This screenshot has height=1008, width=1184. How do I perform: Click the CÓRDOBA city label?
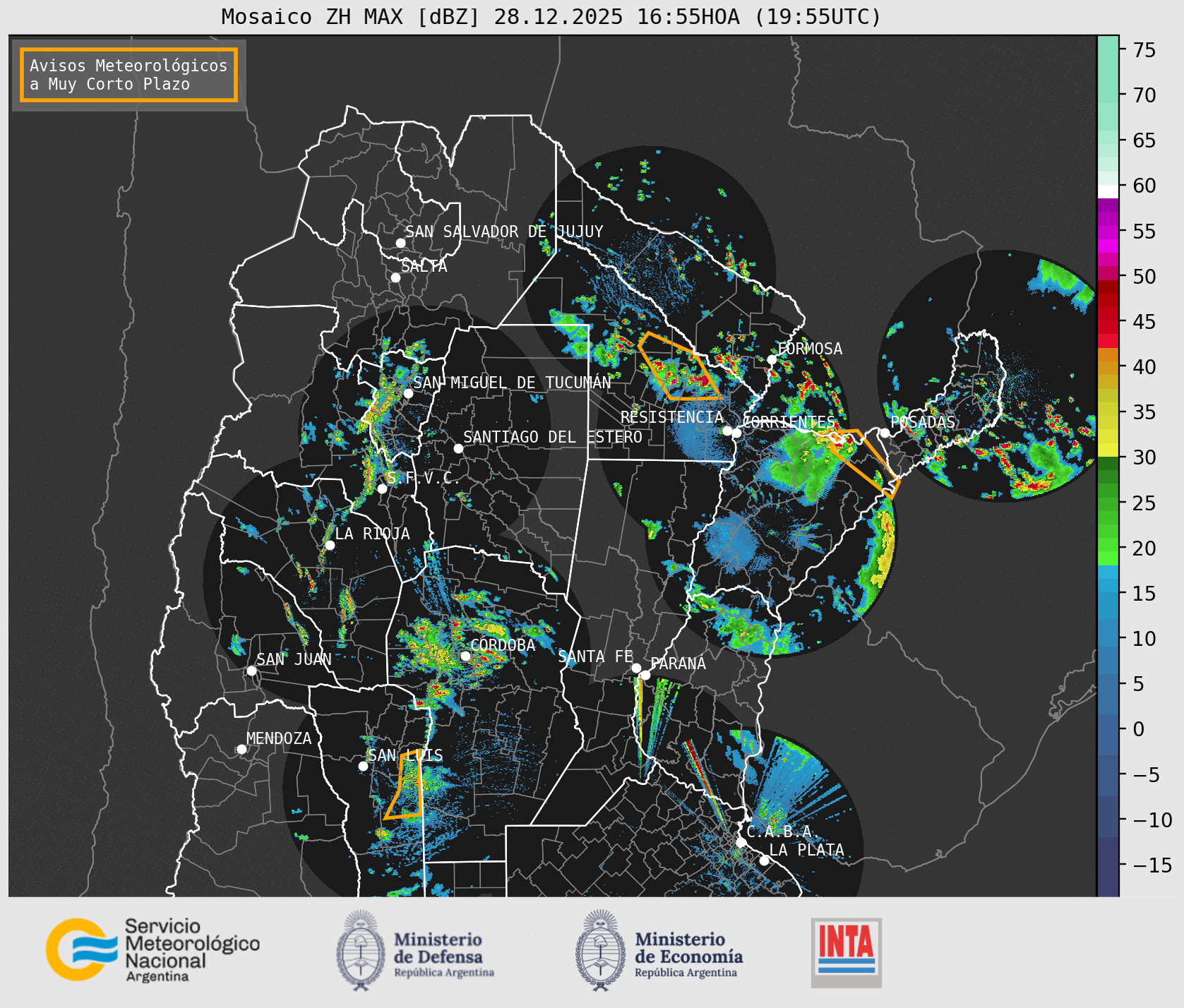(x=503, y=644)
